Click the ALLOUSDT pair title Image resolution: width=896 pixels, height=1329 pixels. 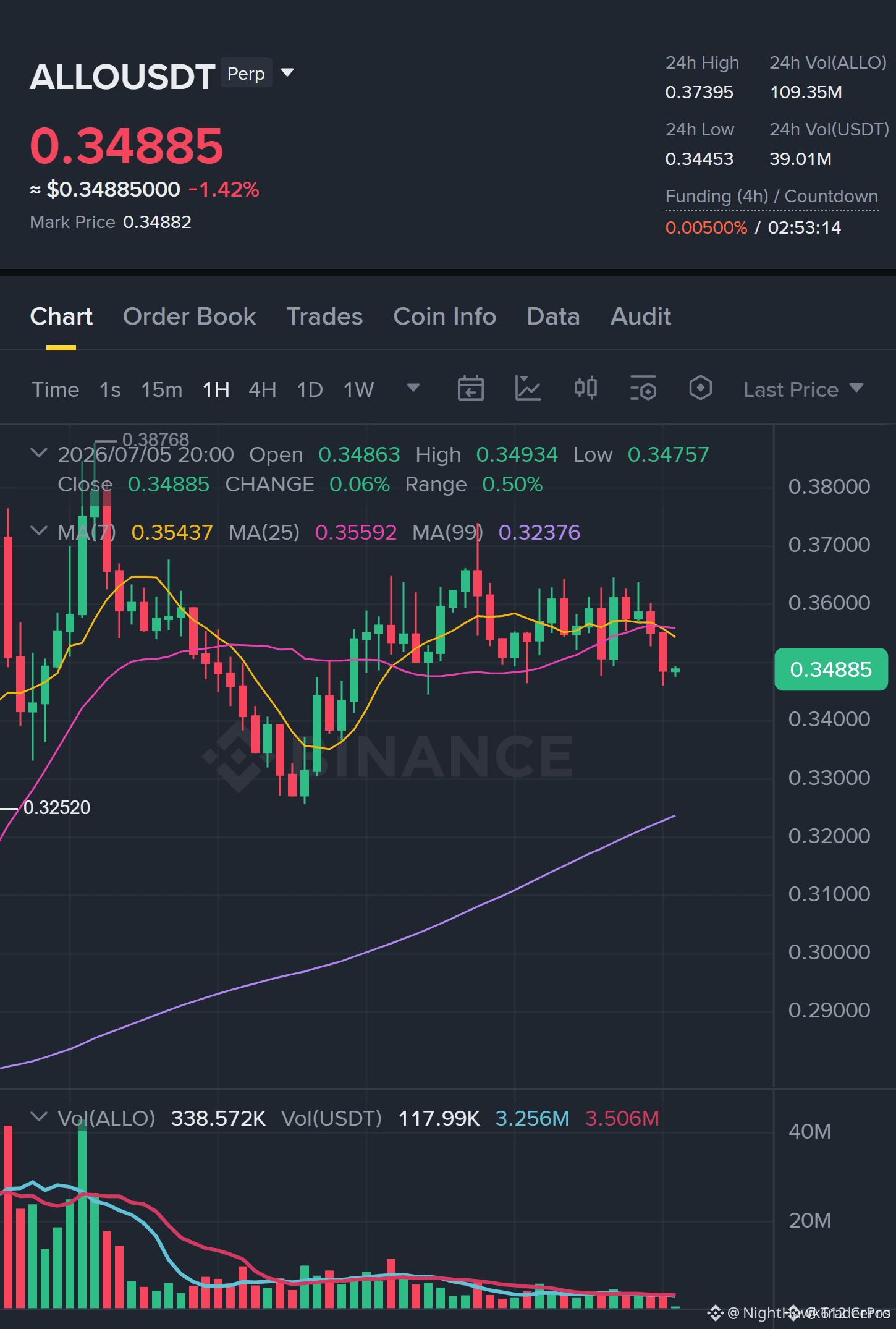click(x=122, y=77)
